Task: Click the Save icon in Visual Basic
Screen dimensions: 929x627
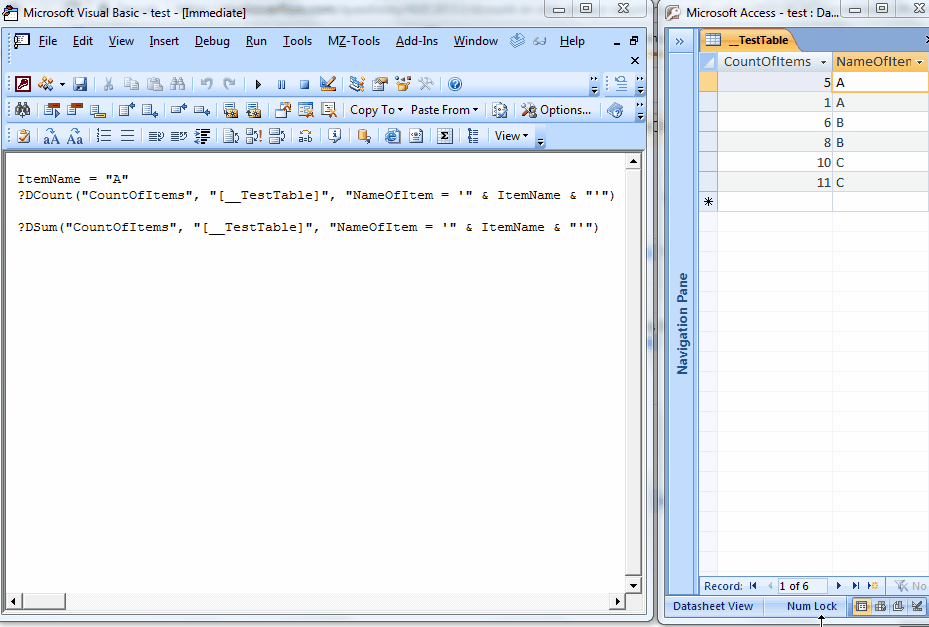Action: (x=79, y=85)
